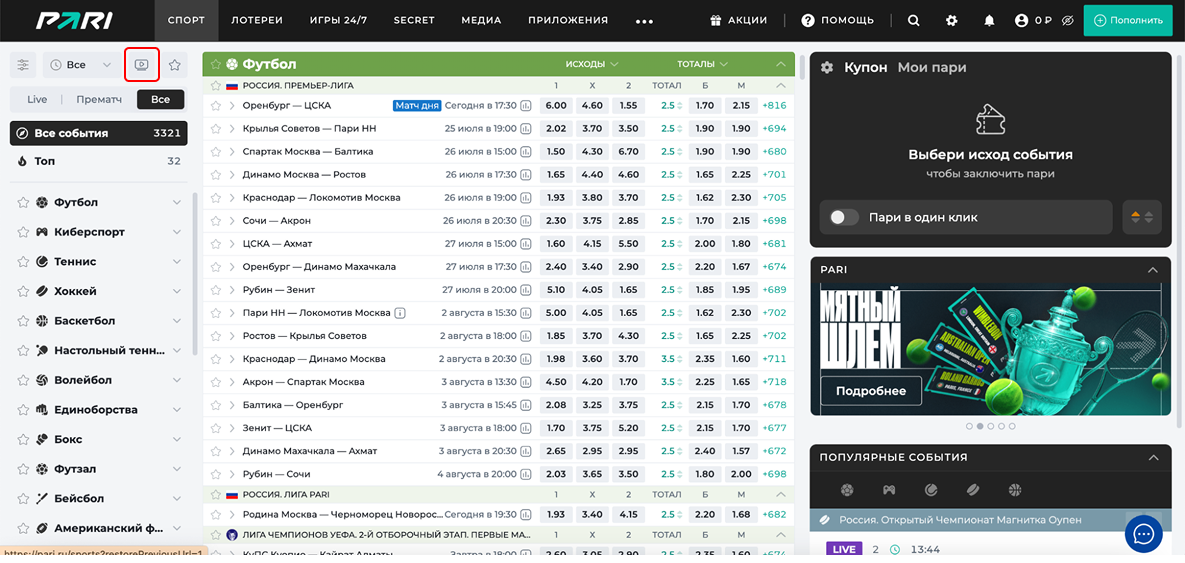The height and width of the screenshot is (563, 1185).
Task: Enable the one-click bet toggle
Action: pyautogui.click(x=844, y=217)
